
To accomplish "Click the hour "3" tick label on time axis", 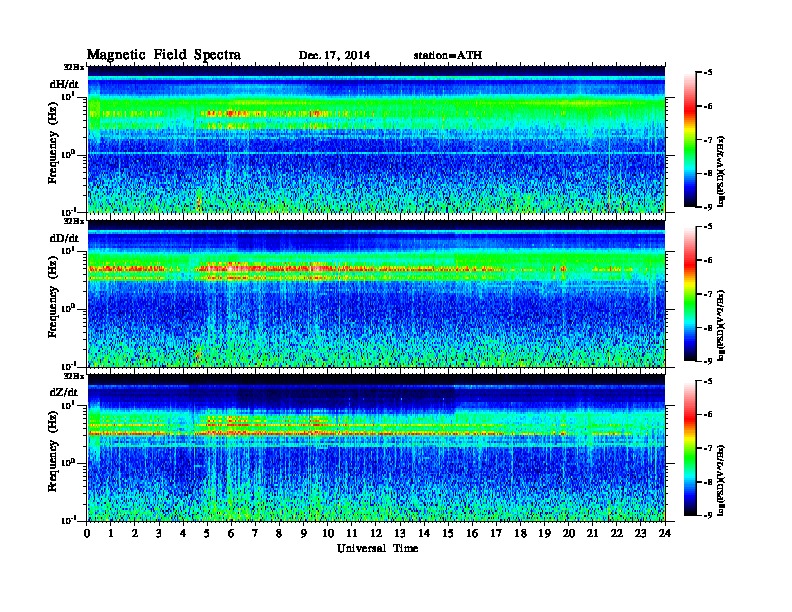I will [x=159, y=533].
